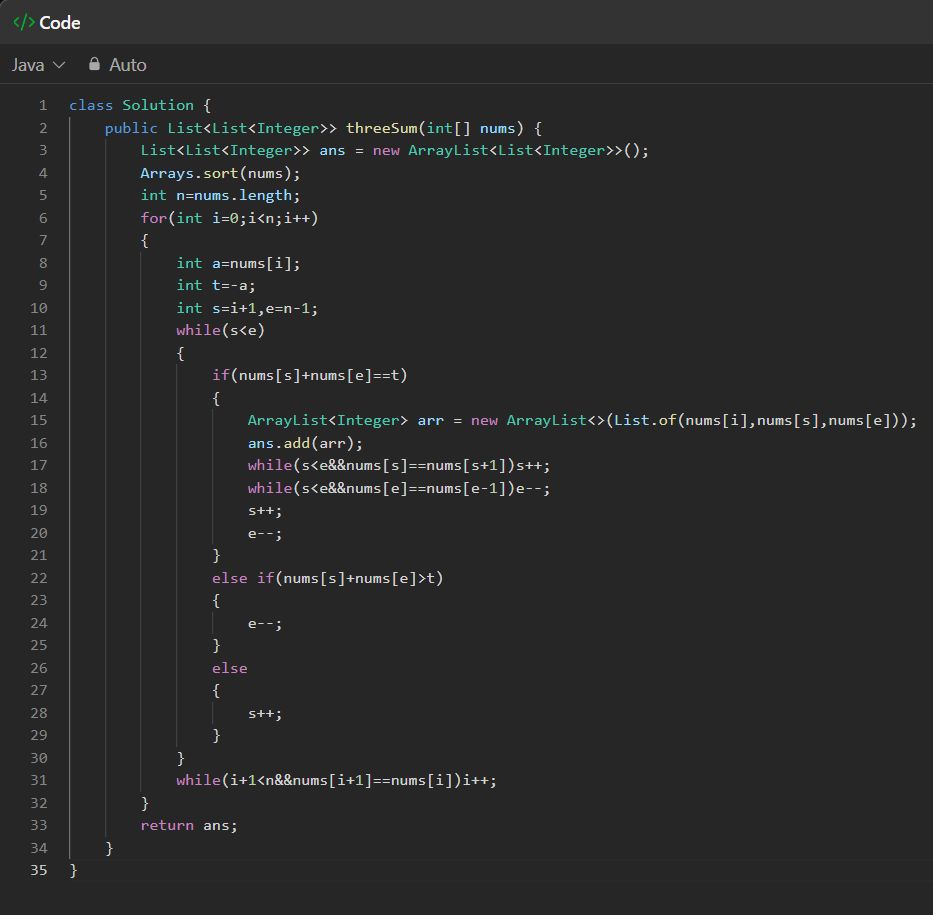Click the 'else if' condition line

pos(327,578)
